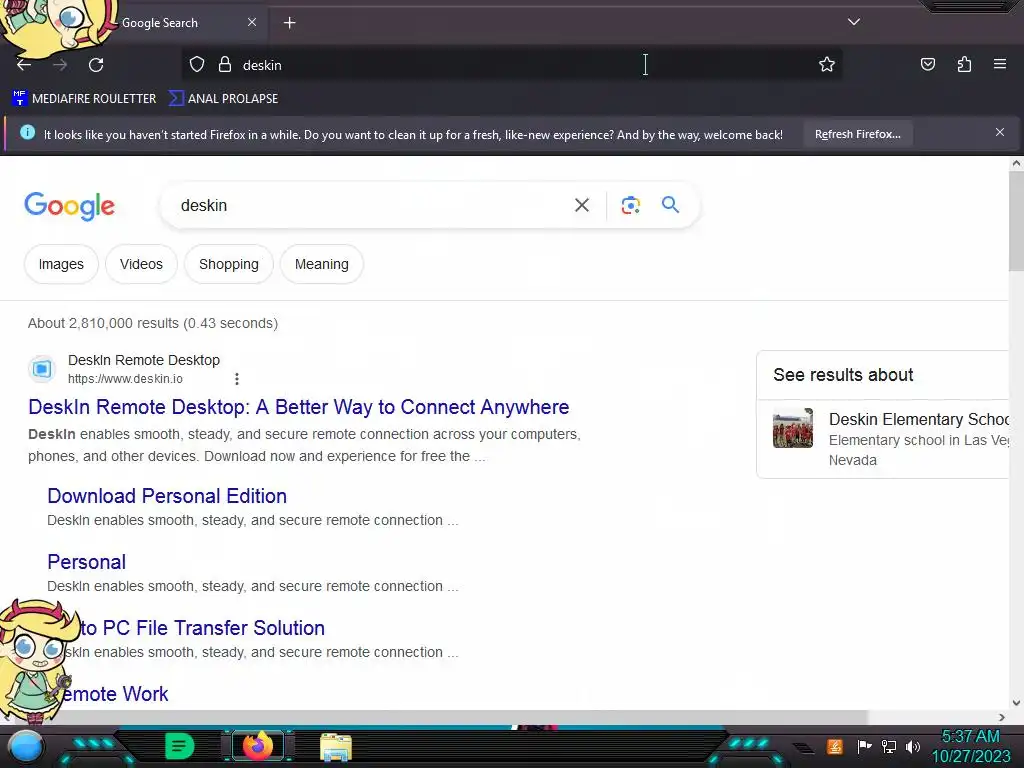Expand the list all tabs dropdown
The image size is (1024, 768).
click(854, 22)
